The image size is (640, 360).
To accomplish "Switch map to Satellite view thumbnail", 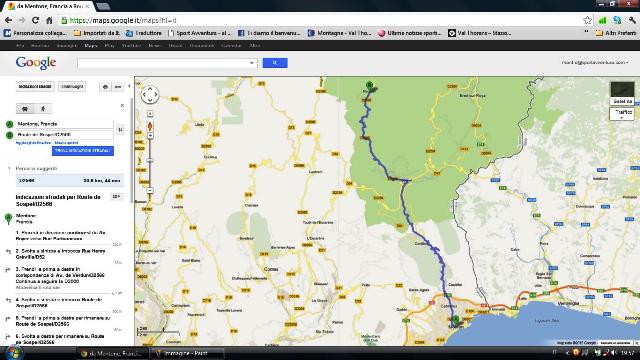I will (x=622, y=93).
